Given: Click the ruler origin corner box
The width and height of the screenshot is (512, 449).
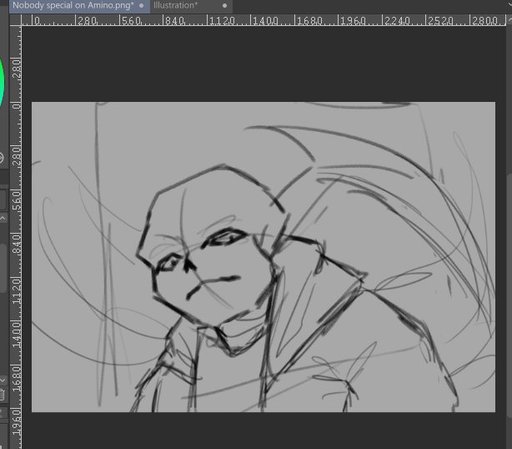Looking at the screenshot, I should [15, 20].
